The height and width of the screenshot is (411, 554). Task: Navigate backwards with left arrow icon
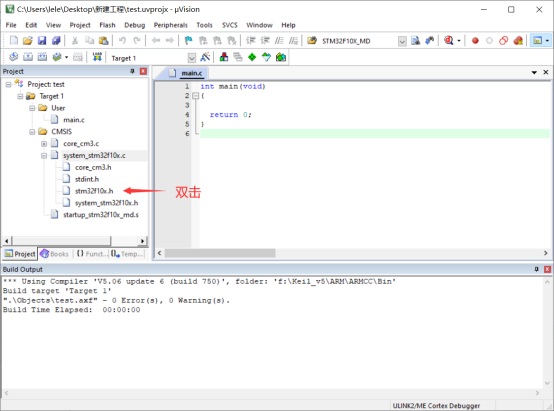pyautogui.click(x=156, y=40)
